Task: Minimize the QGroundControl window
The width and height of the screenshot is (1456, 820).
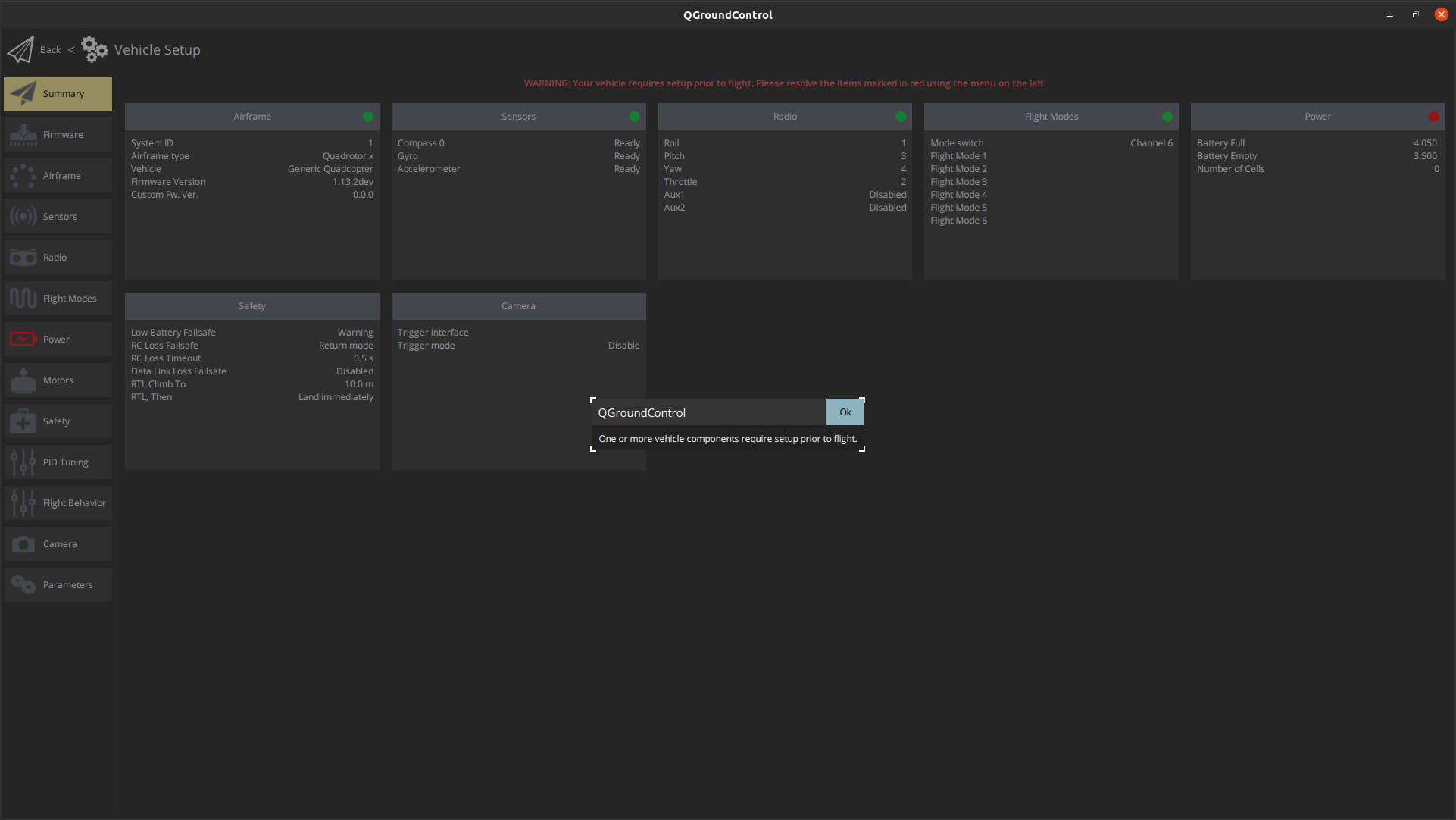Action: [1390, 15]
